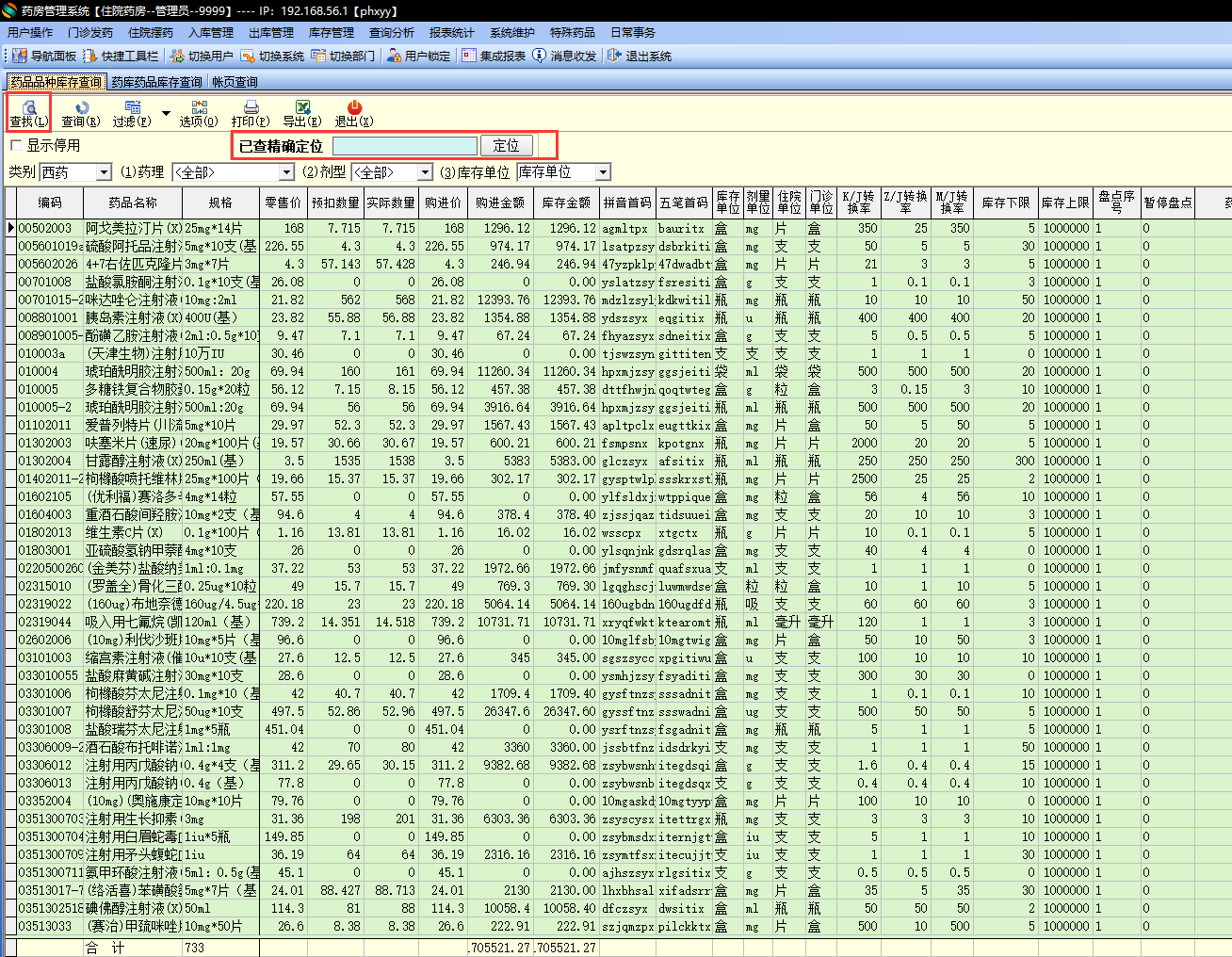This screenshot has height=957, width=1232.
Task: Open the (3)库存单位 dropdown
Action: tap(603, 172)
